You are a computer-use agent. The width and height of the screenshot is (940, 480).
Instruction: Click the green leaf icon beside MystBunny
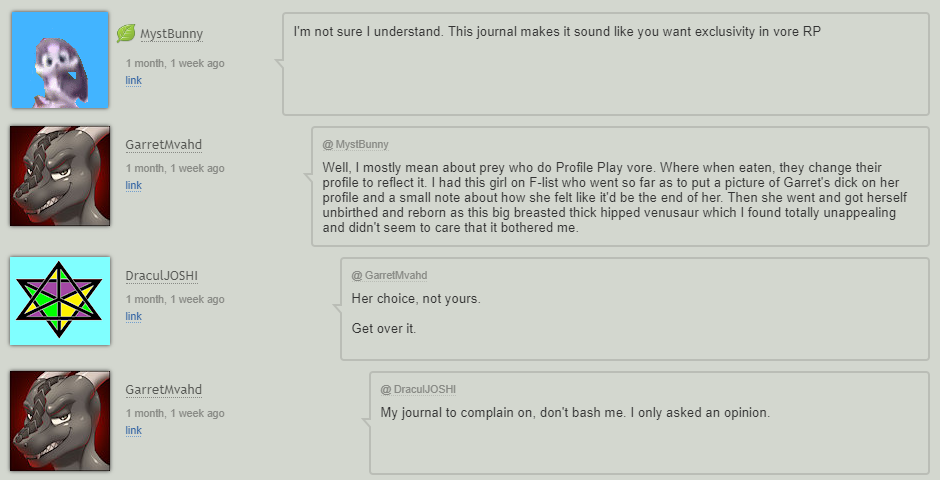tap(126, 33)
